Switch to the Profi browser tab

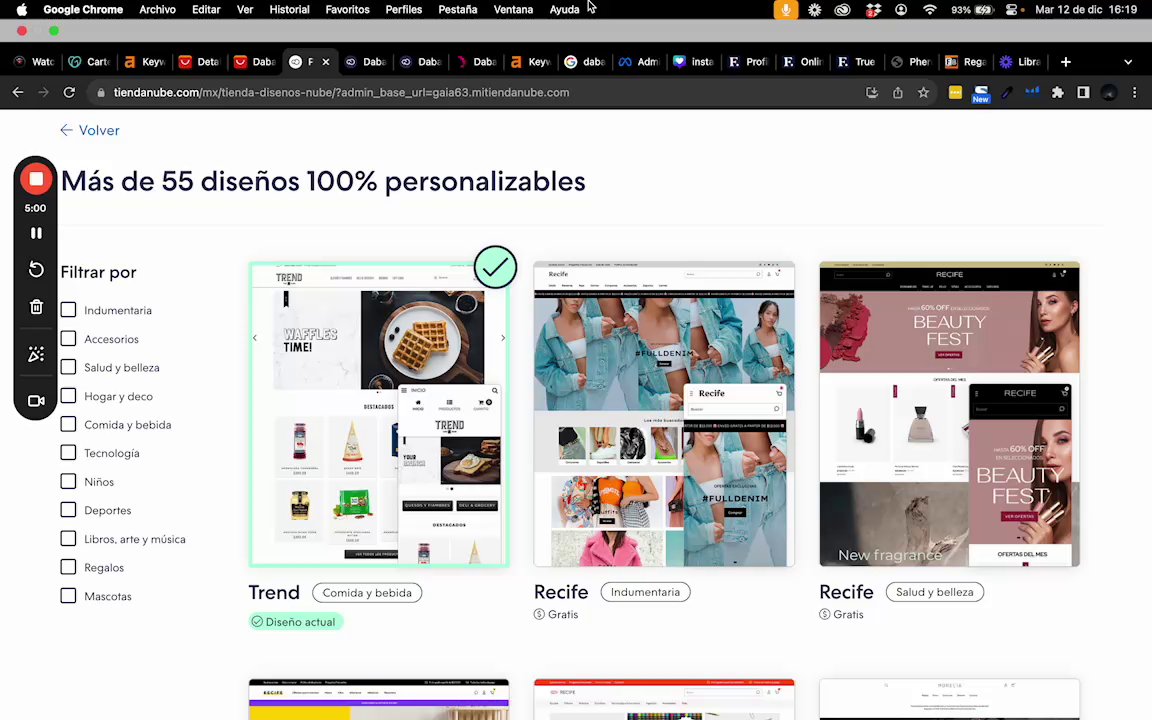click(748, 62)
